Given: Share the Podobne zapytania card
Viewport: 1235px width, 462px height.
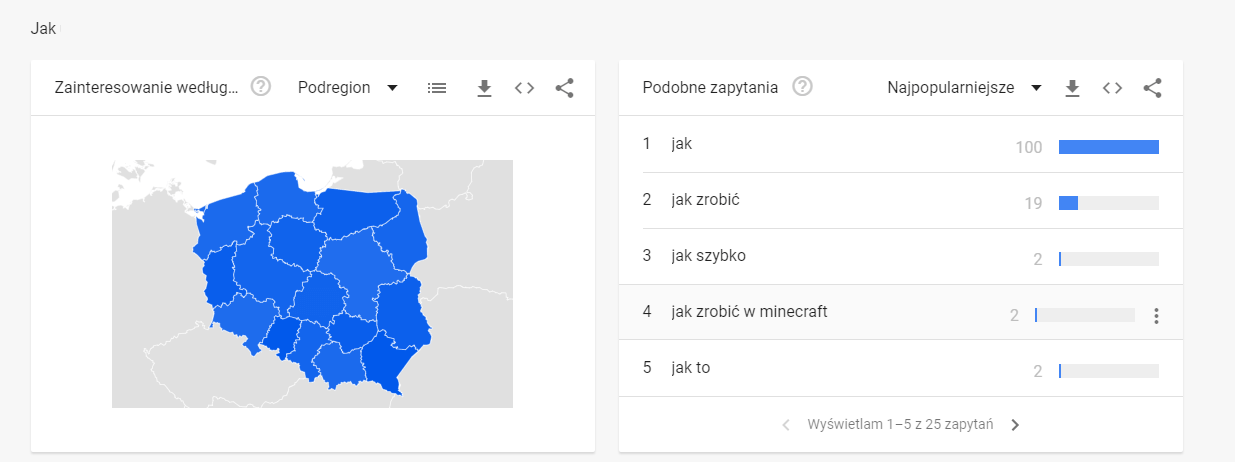Looking at the screenshot, I should click(1152, 88).
